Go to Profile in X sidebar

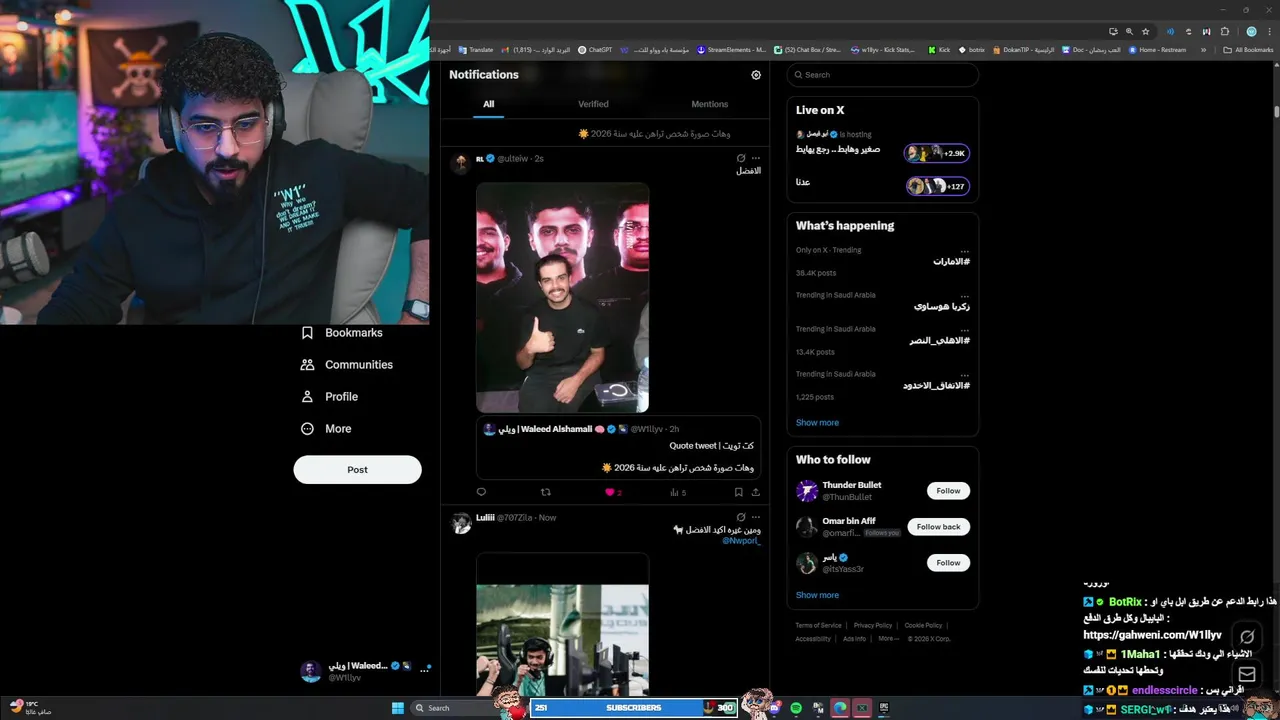click(x=329, y=397)
